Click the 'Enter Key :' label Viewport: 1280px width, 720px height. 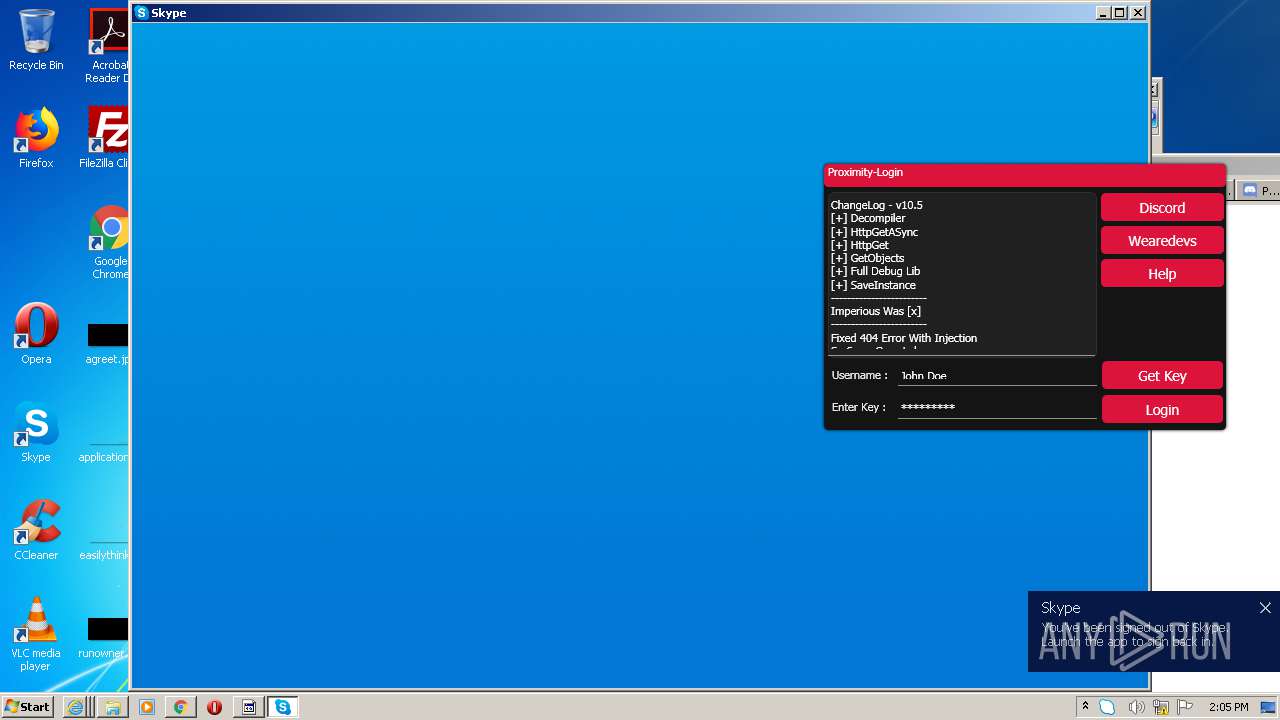click(859, 407)
